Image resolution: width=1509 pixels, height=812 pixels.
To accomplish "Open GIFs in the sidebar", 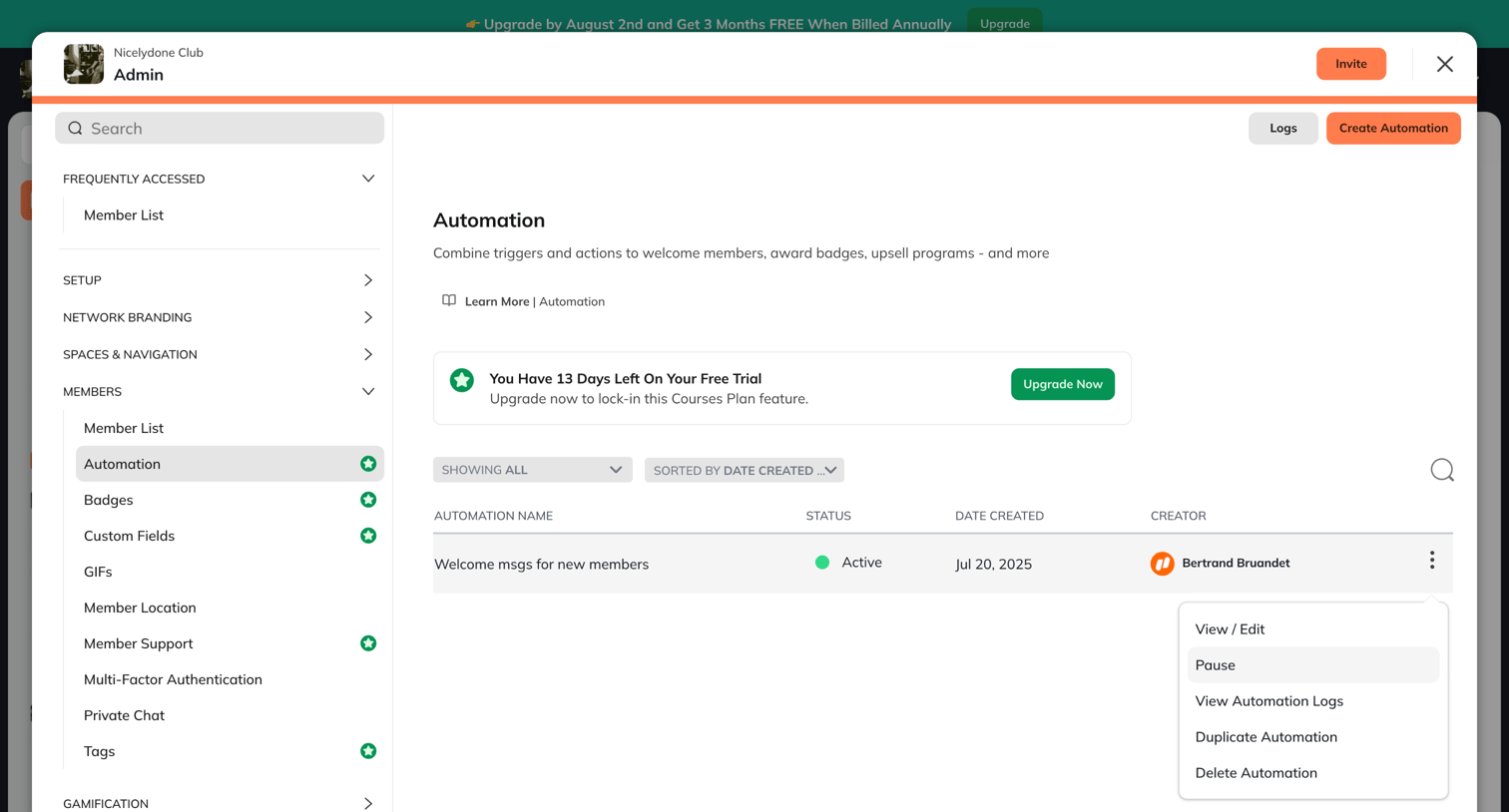I will (98, 572).
